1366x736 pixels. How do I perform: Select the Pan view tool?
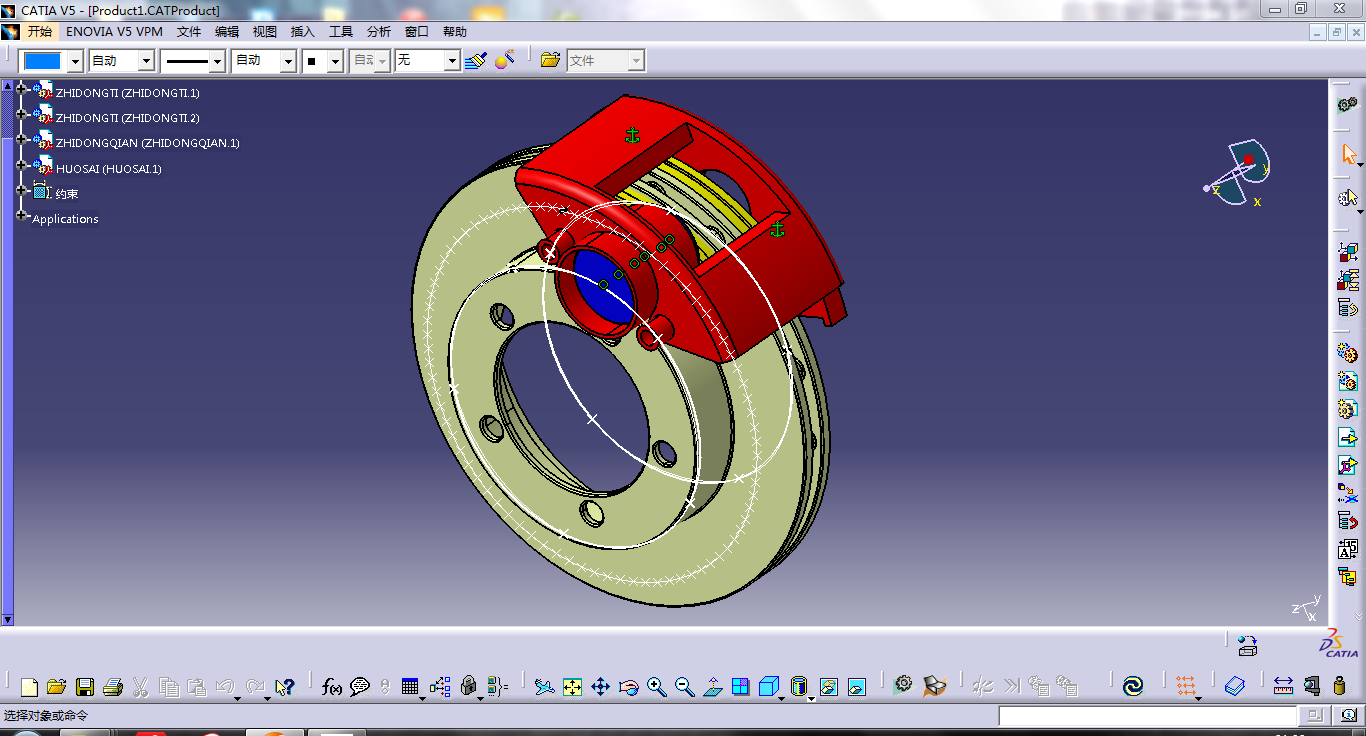600,687
